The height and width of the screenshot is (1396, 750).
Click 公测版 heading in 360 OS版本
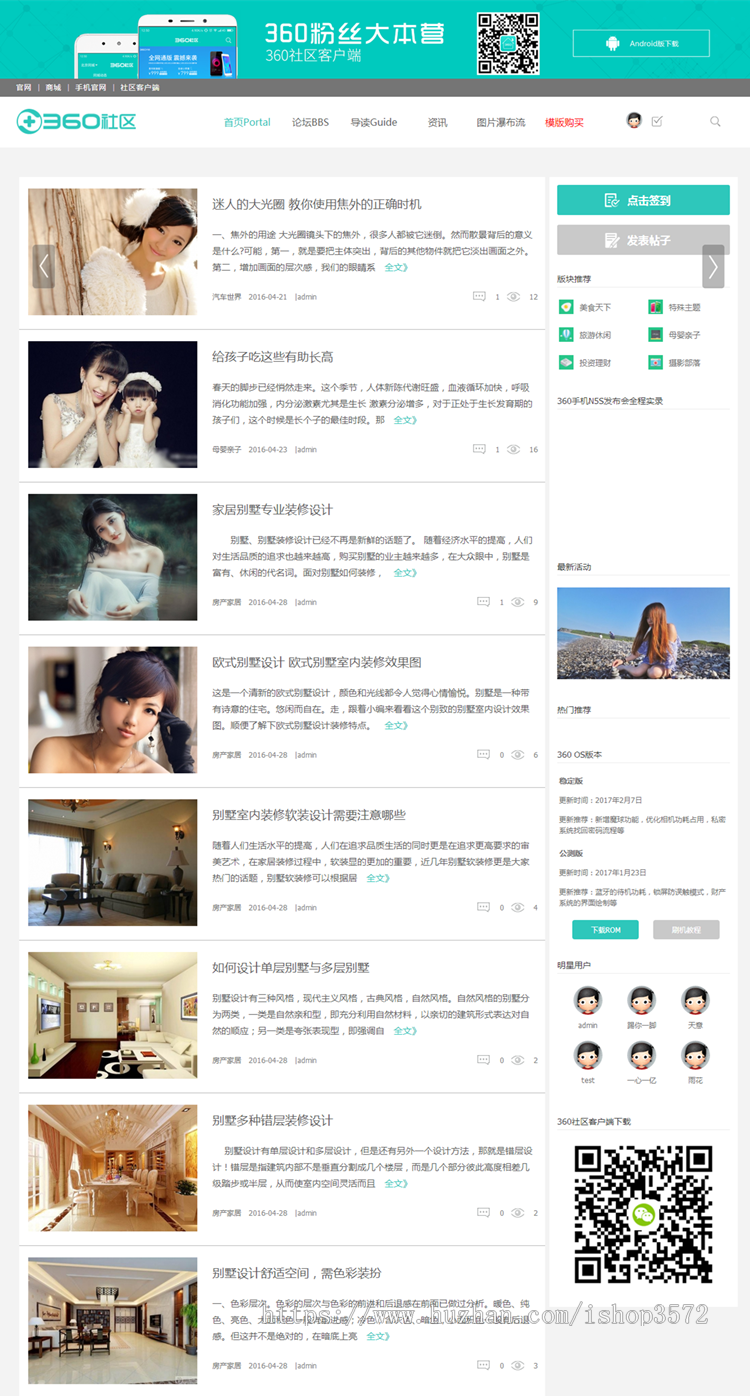[571, 853]
